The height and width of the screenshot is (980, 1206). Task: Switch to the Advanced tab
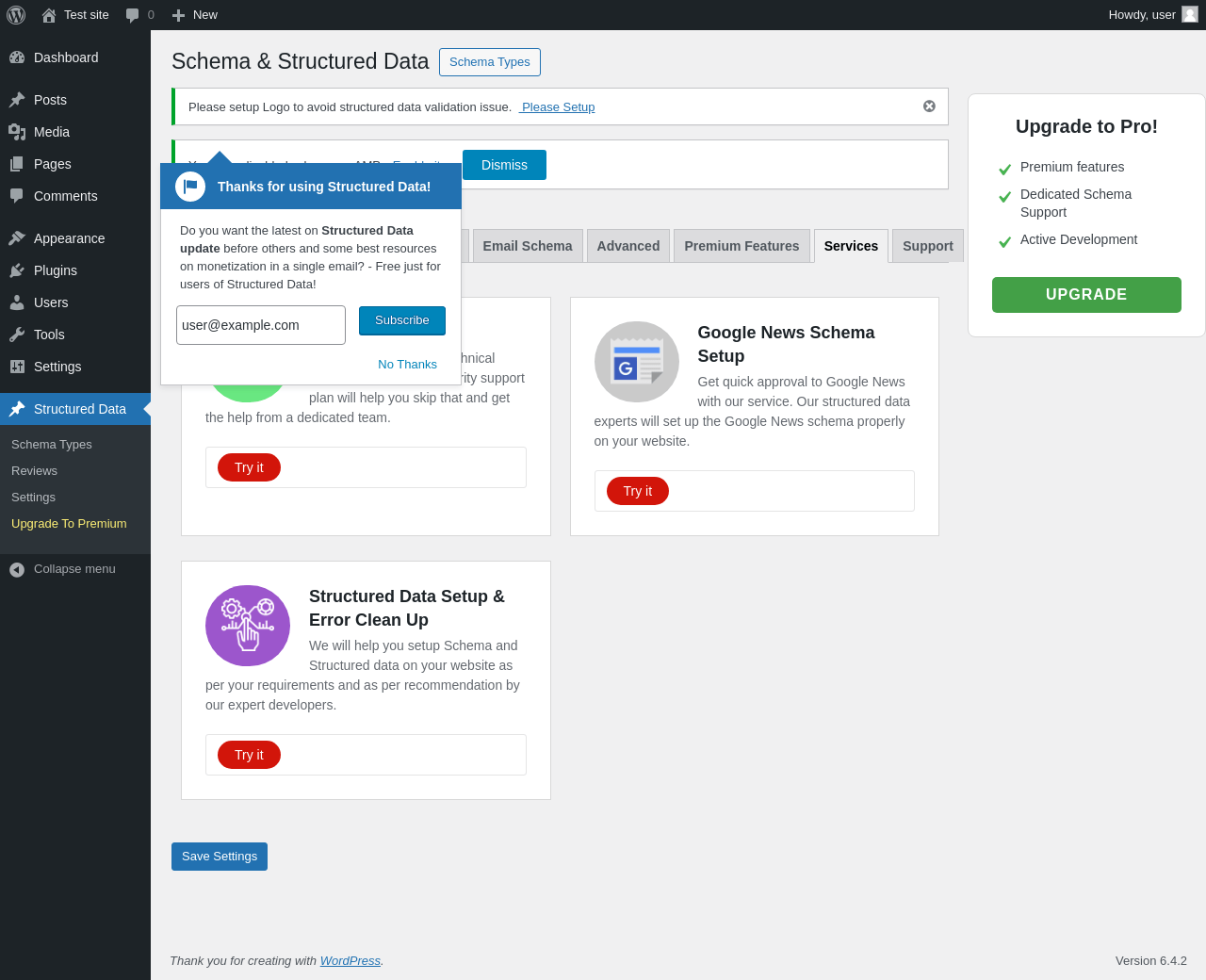coord(628,246)
